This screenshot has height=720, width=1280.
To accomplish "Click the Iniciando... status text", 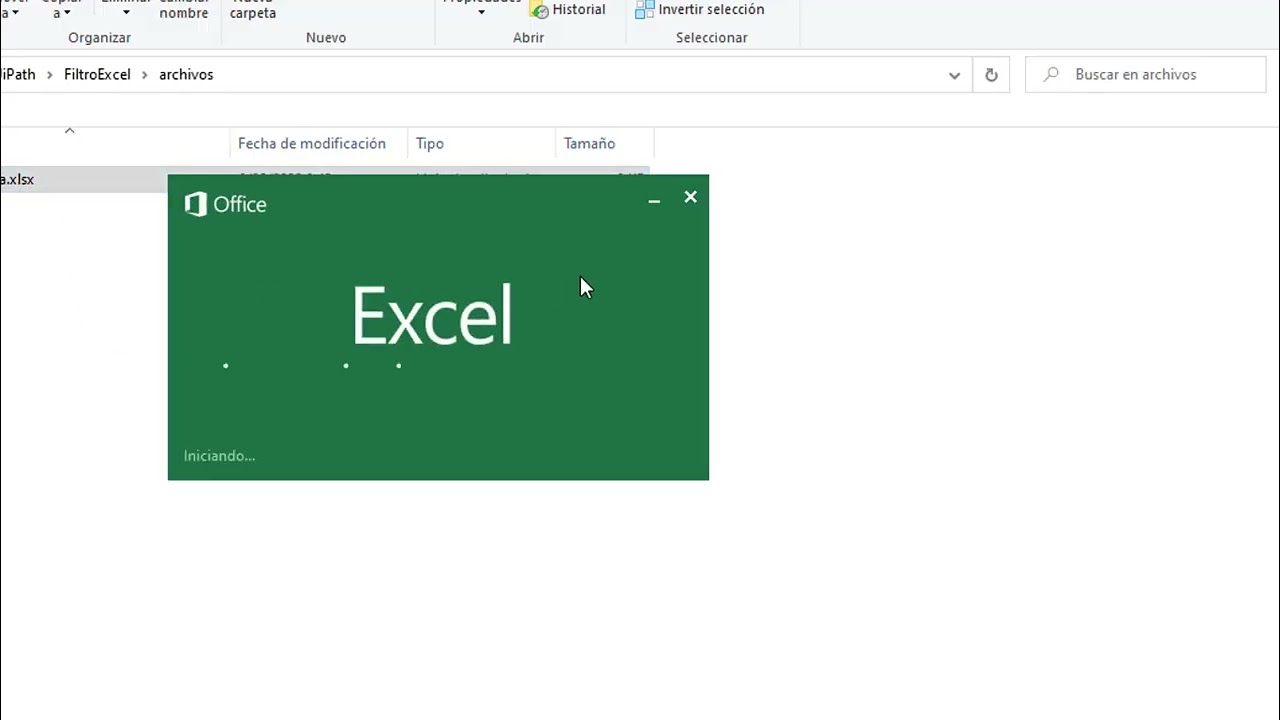I will click(219, 456).
